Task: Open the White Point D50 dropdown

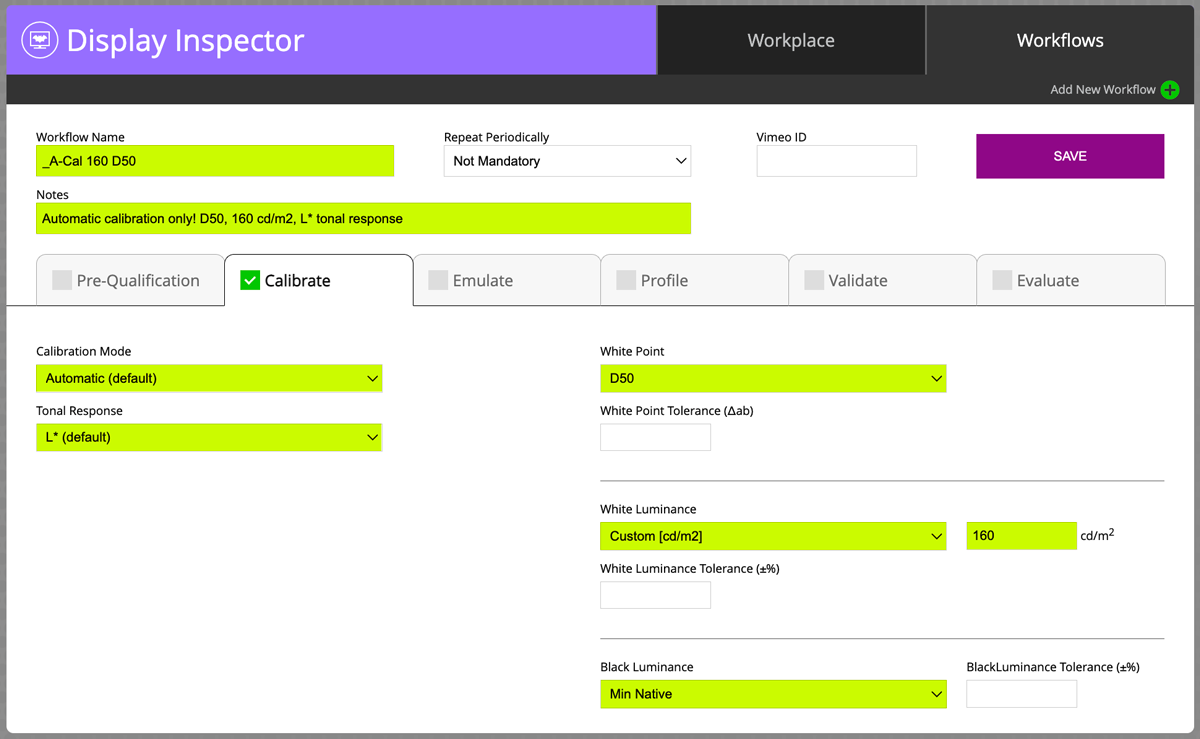Action: [x=773, y=379]
